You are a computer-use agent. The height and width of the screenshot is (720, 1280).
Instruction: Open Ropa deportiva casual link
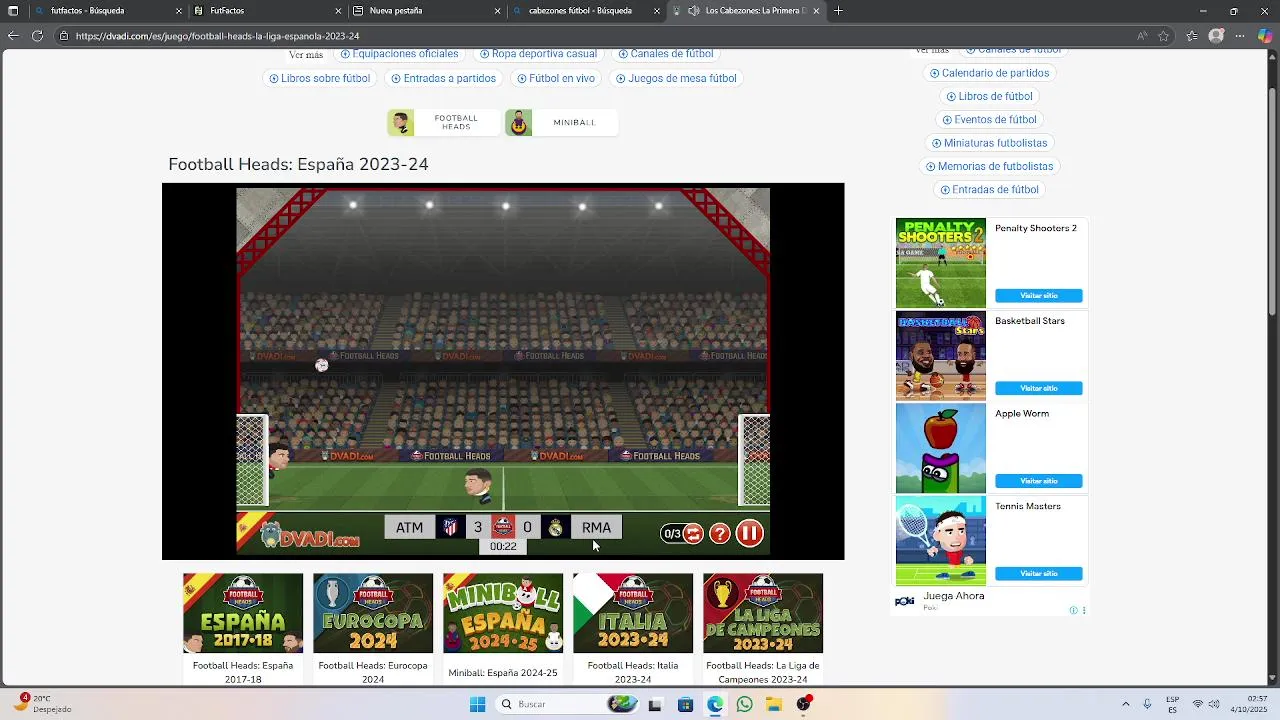coord(538,54)
